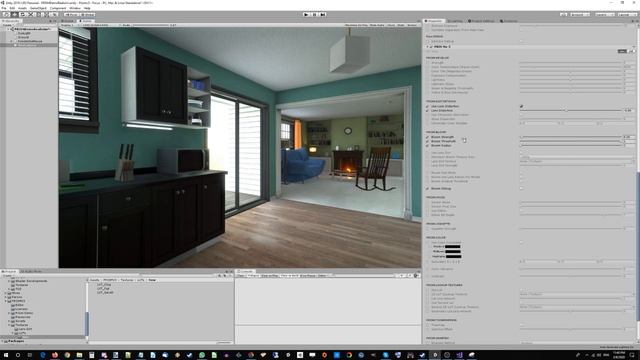Open the Component menu
This screenshot has height=360, width=640.
[x=58, y=8]
